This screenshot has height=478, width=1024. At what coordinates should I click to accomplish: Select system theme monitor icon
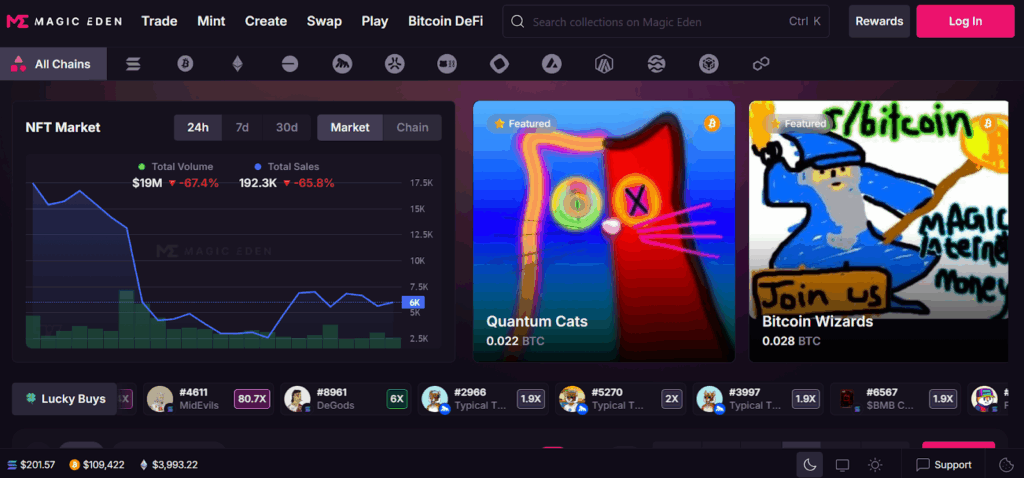[x=842, y=465]
